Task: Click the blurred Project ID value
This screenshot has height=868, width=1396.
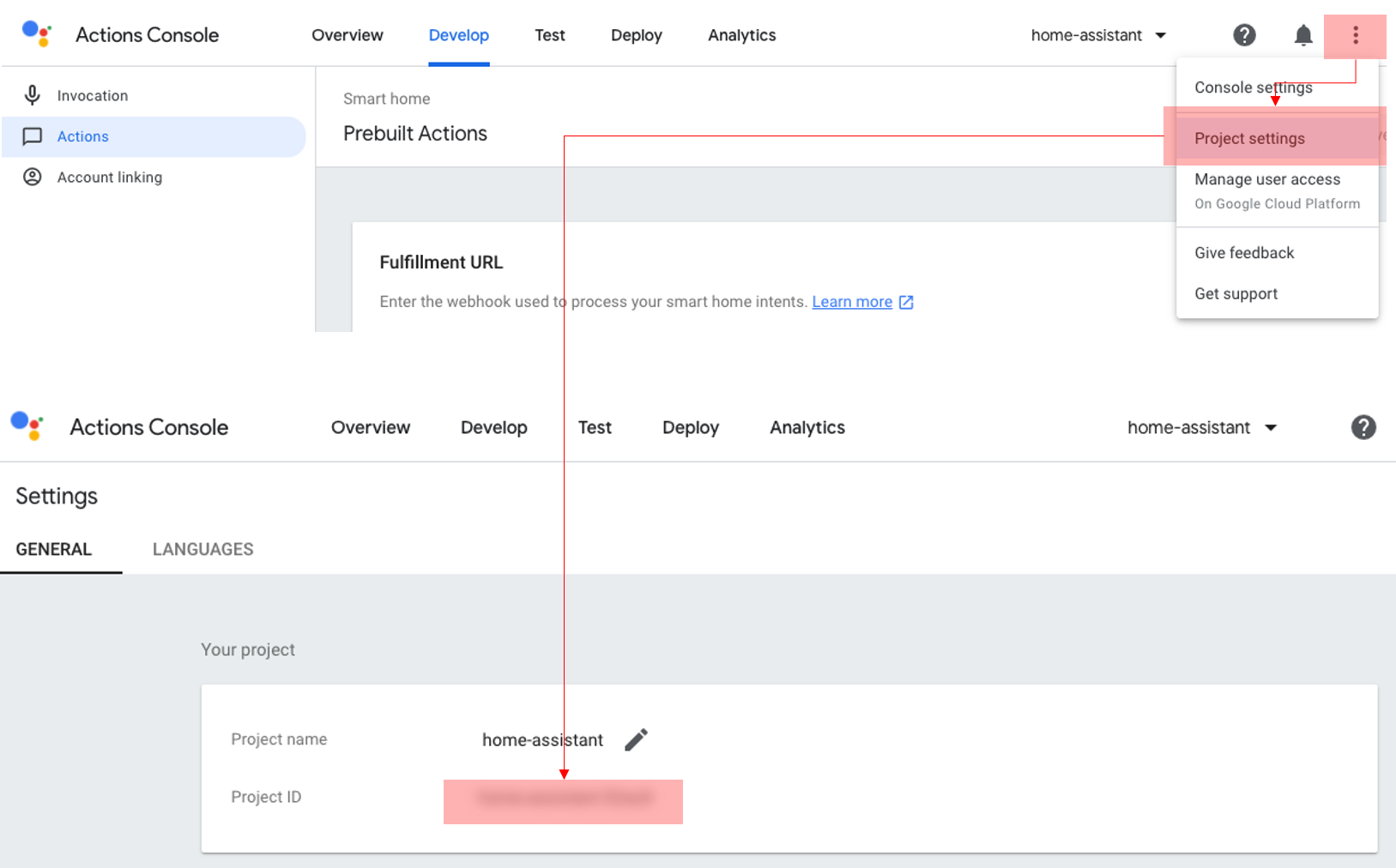Action: [x=564, y=798]
